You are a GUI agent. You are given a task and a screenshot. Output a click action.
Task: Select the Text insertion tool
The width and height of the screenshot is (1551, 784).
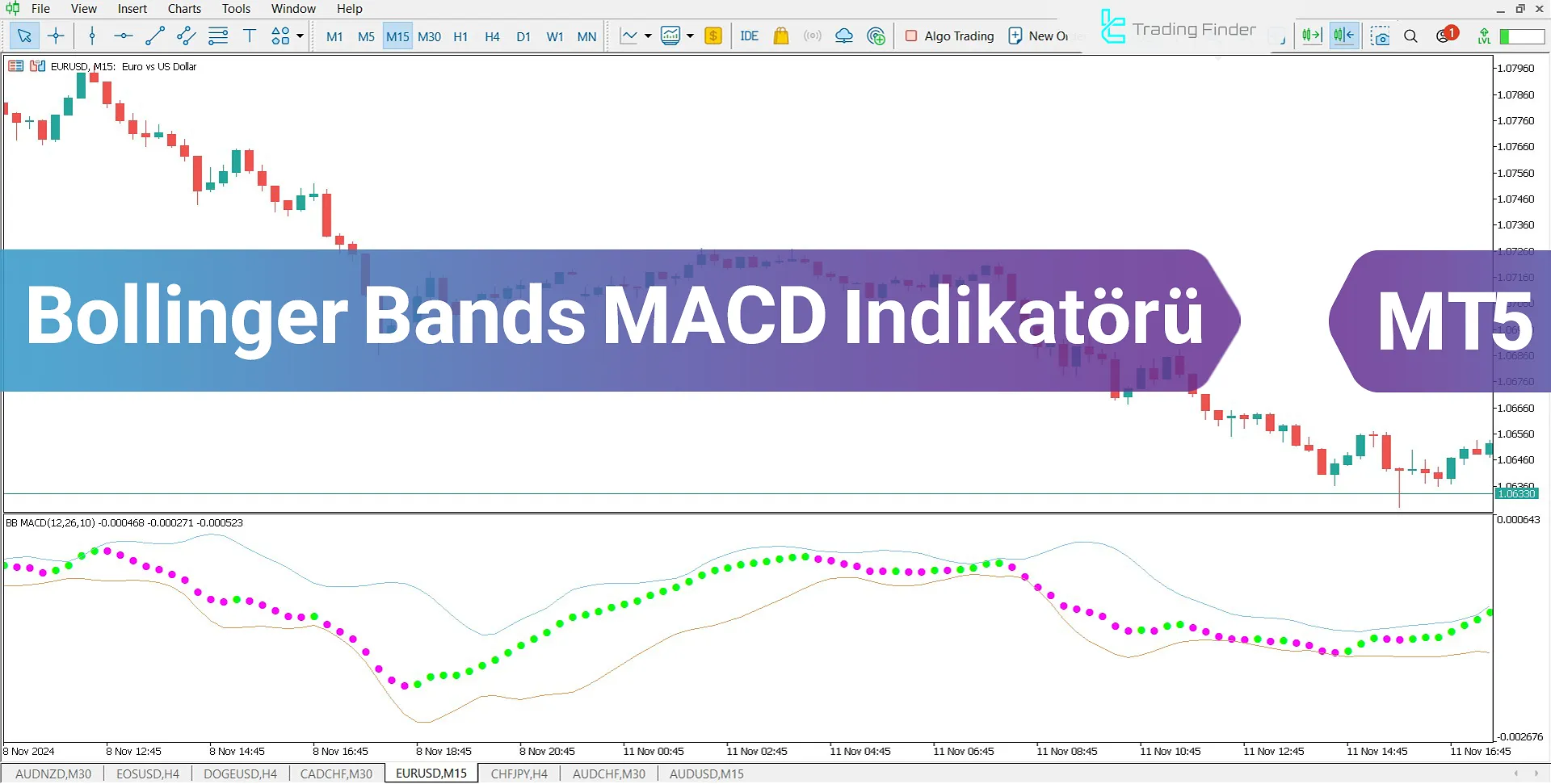pos(250,36)
